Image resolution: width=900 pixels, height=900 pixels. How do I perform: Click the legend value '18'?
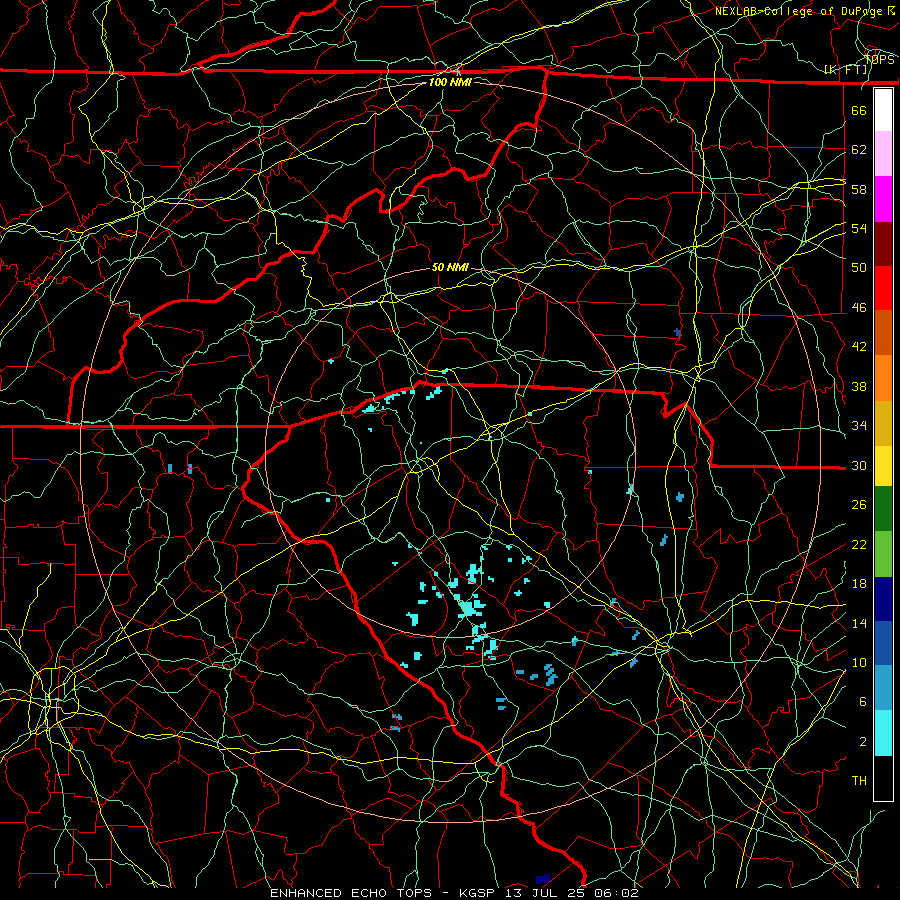click(859, 584)
